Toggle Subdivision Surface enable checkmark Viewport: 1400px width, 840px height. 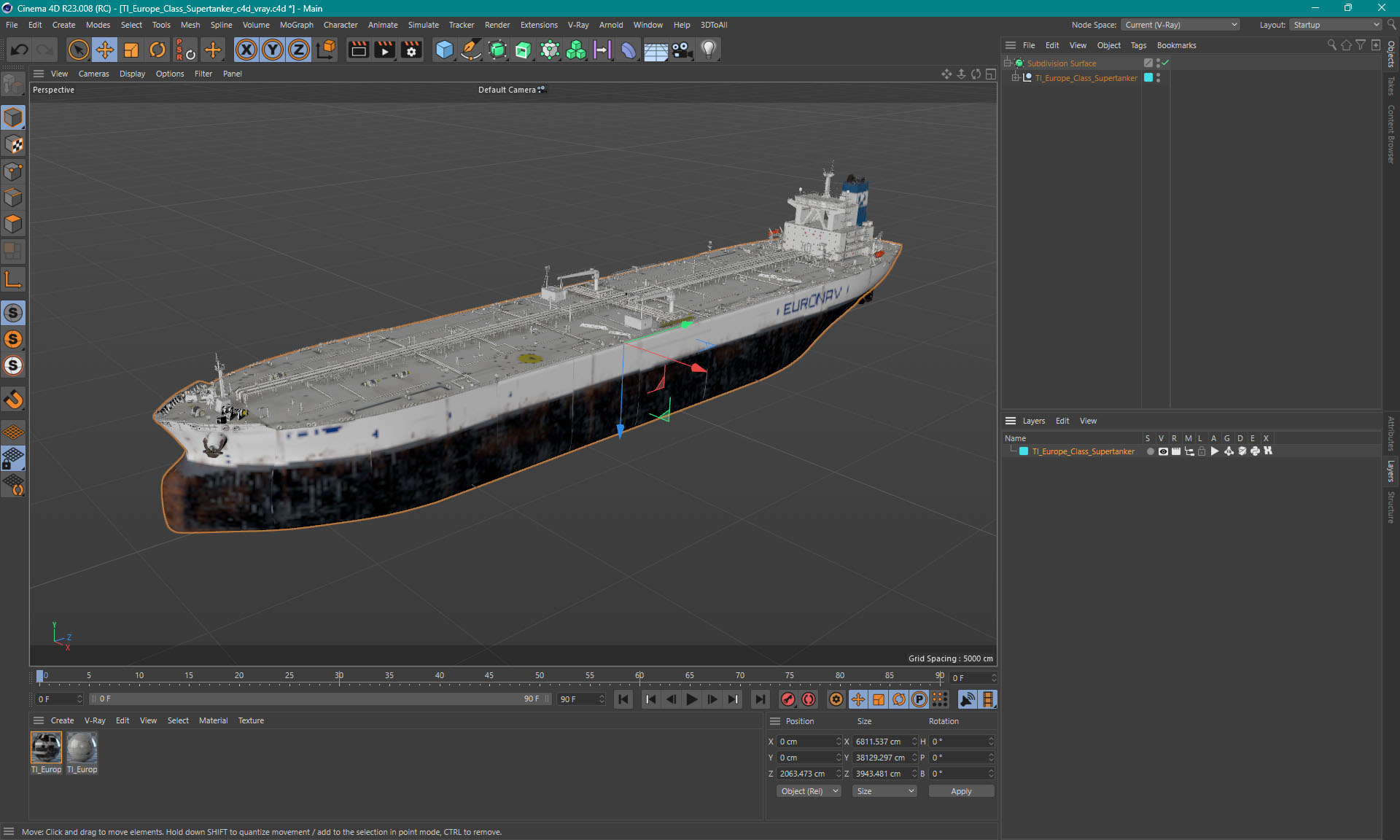(1165, 63)
